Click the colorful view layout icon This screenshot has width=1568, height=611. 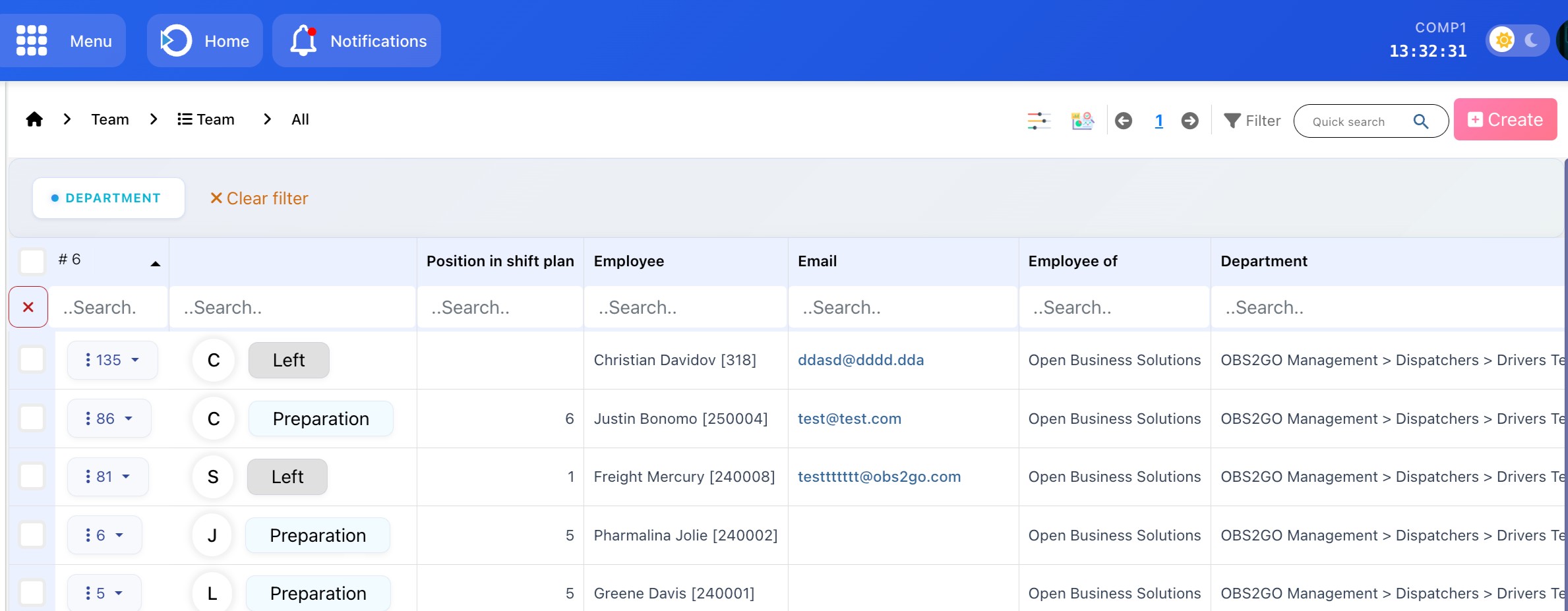(x=1082, y=121)
